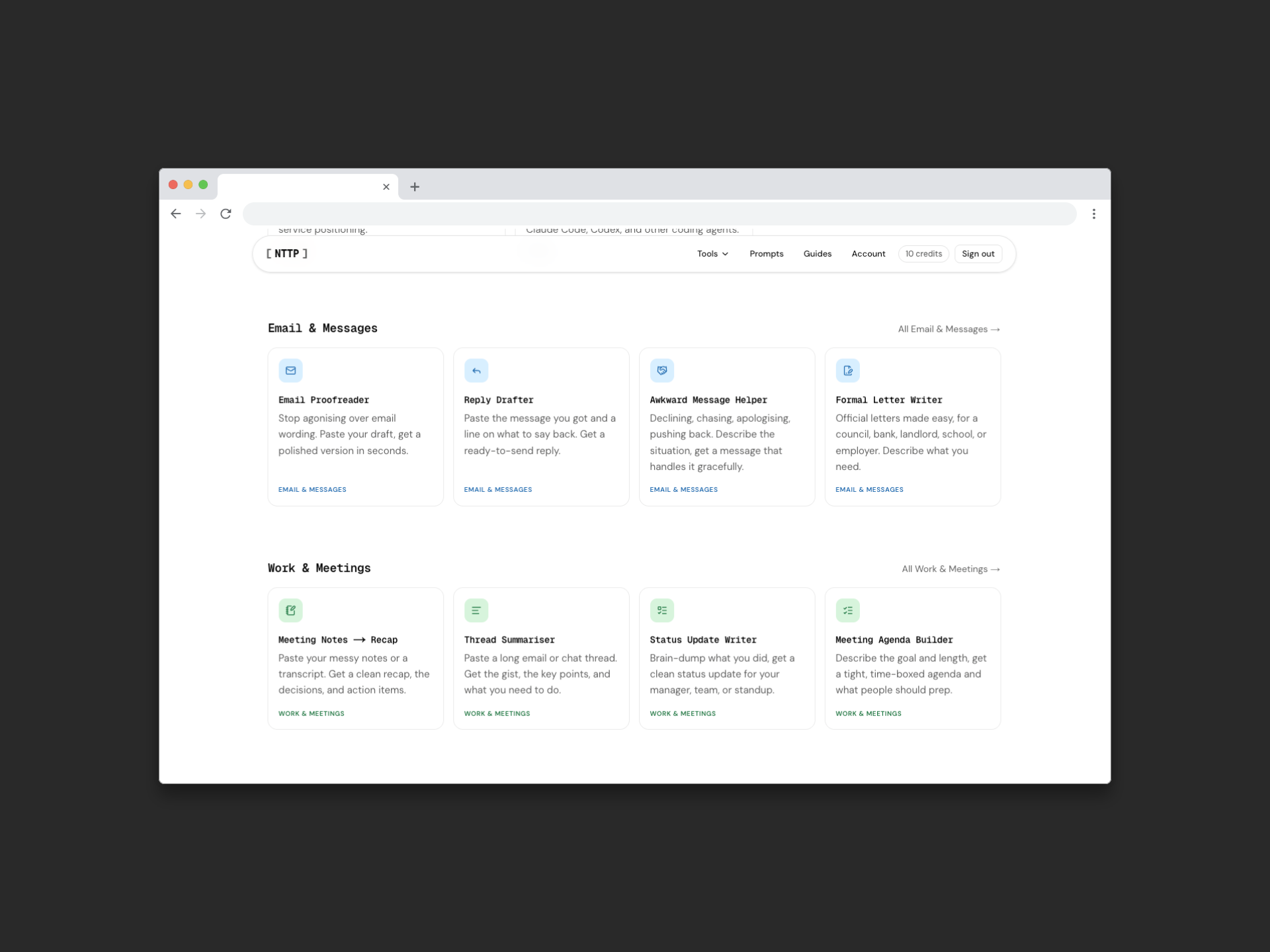Click the description starting 'Describe the goal and length'
This screenshot has height=952, width=1270.
pos(911,674)
